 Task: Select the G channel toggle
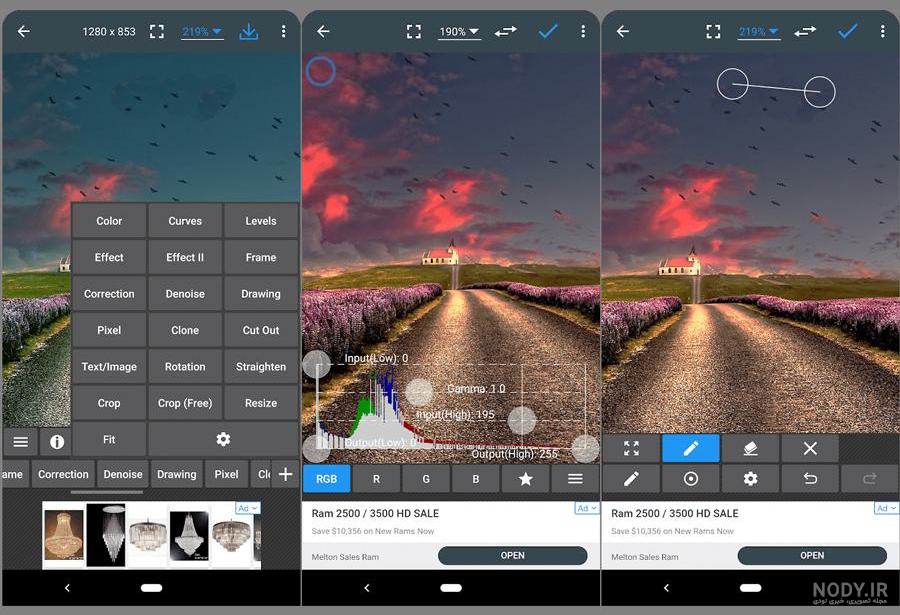coord(426,479)
